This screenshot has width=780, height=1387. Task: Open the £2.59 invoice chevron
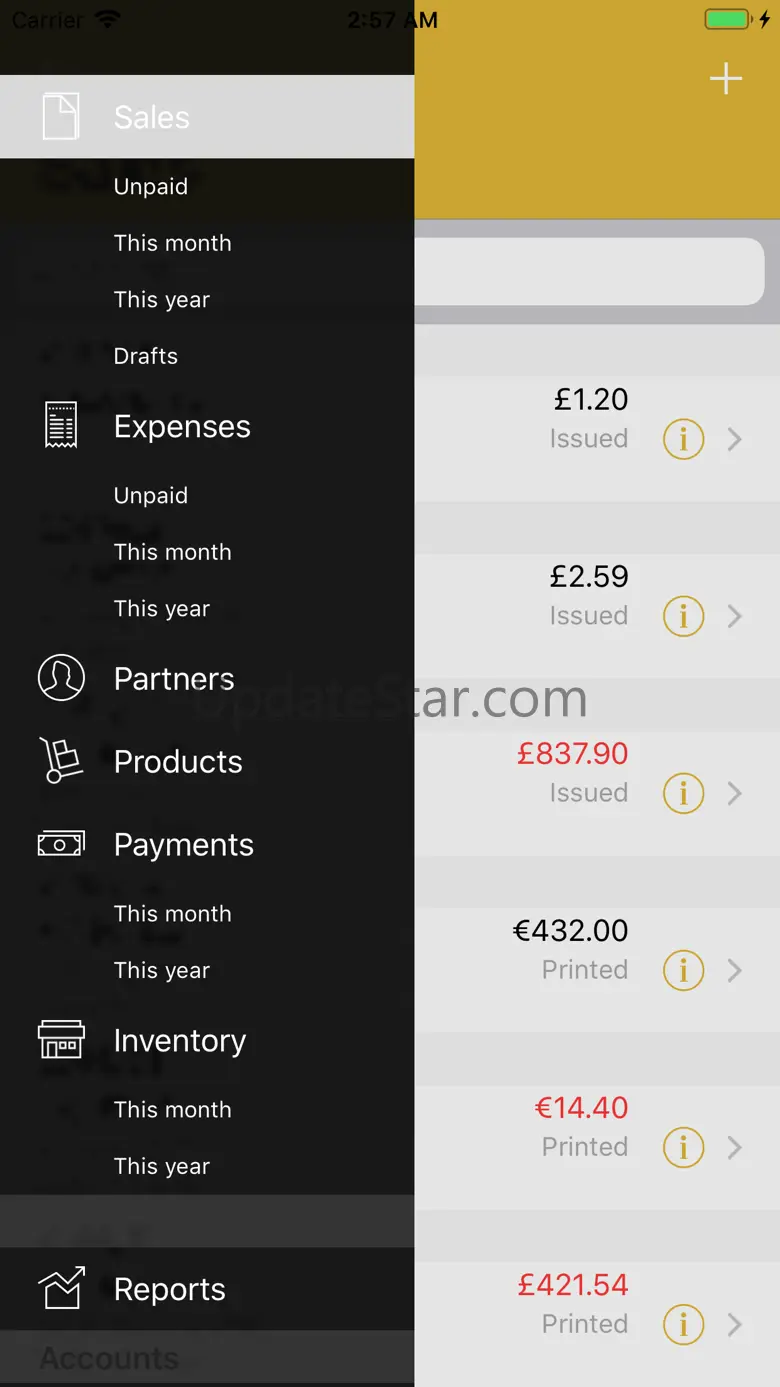click(735, 616)
